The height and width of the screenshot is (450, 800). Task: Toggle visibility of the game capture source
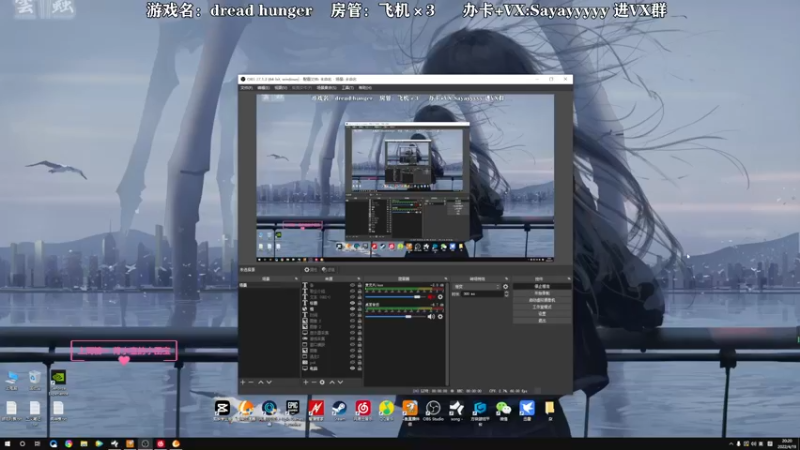tap(353, 339)
